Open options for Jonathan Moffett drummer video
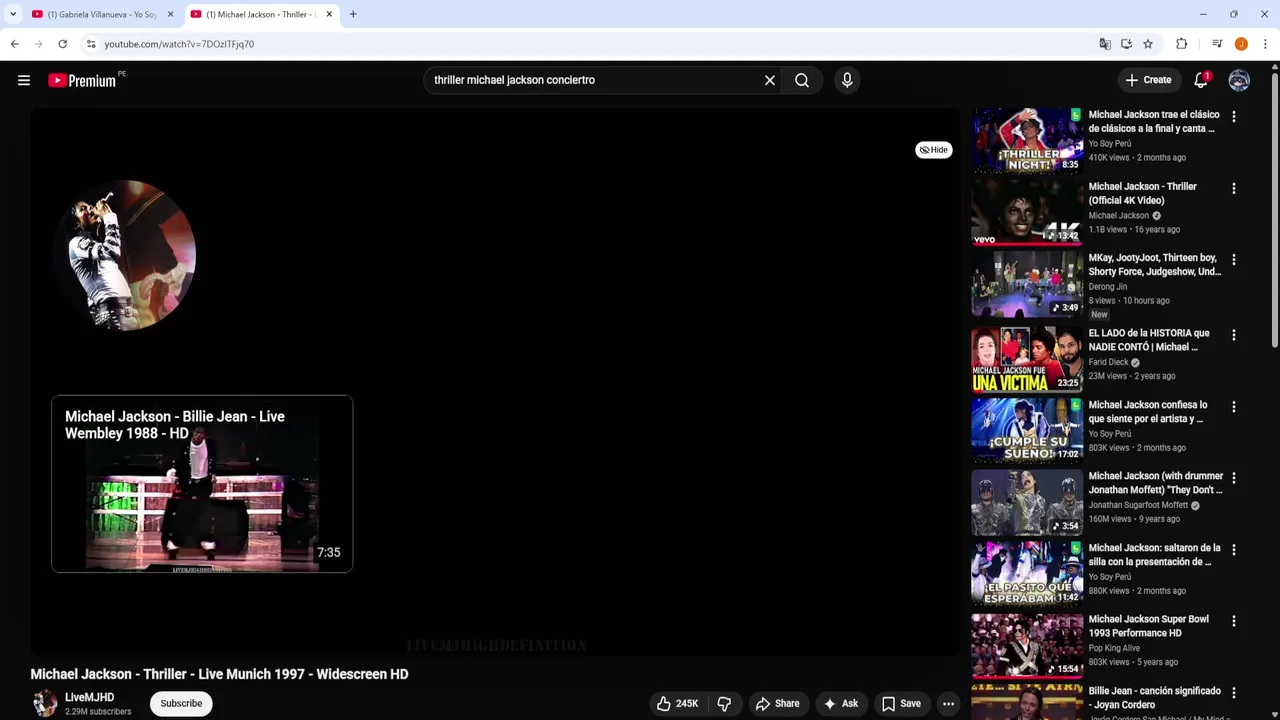The height and width of the screenshot is (720, 1280). [x=1234, y=478]
